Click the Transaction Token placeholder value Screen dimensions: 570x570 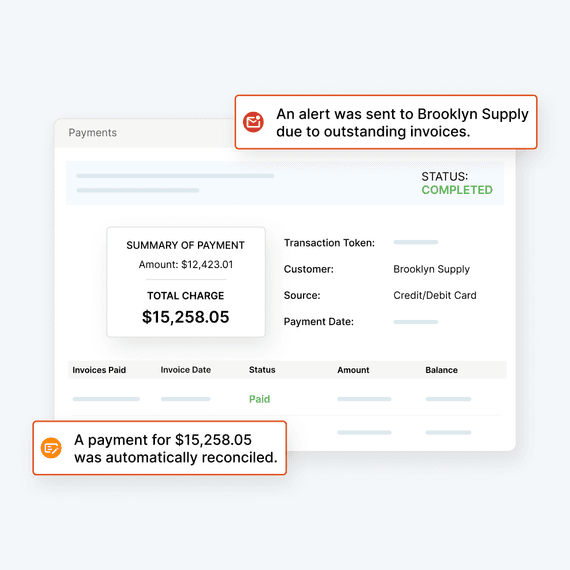click(x=416, y=242)
